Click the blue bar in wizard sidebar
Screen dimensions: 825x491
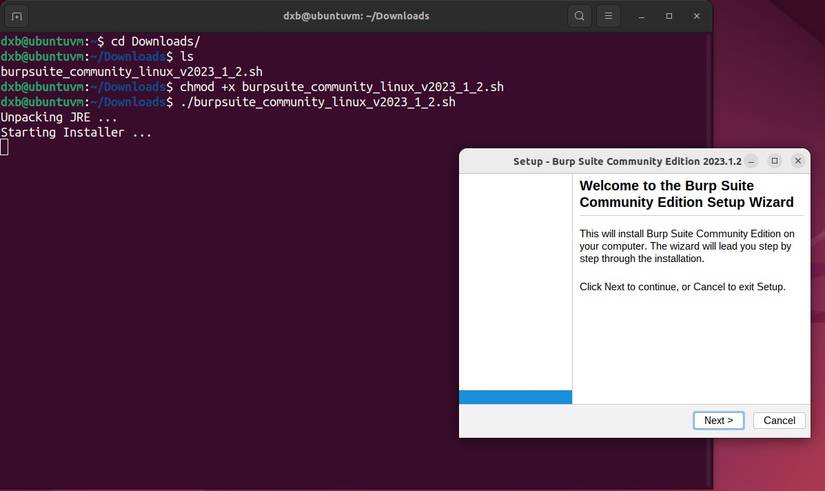[515, 397]
